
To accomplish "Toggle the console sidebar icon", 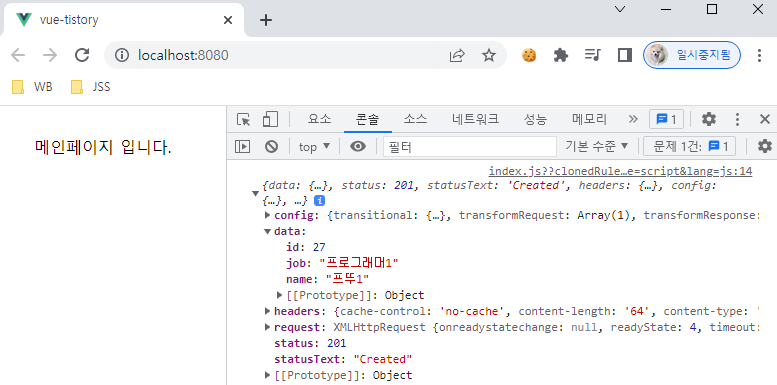I will (242, 146).
